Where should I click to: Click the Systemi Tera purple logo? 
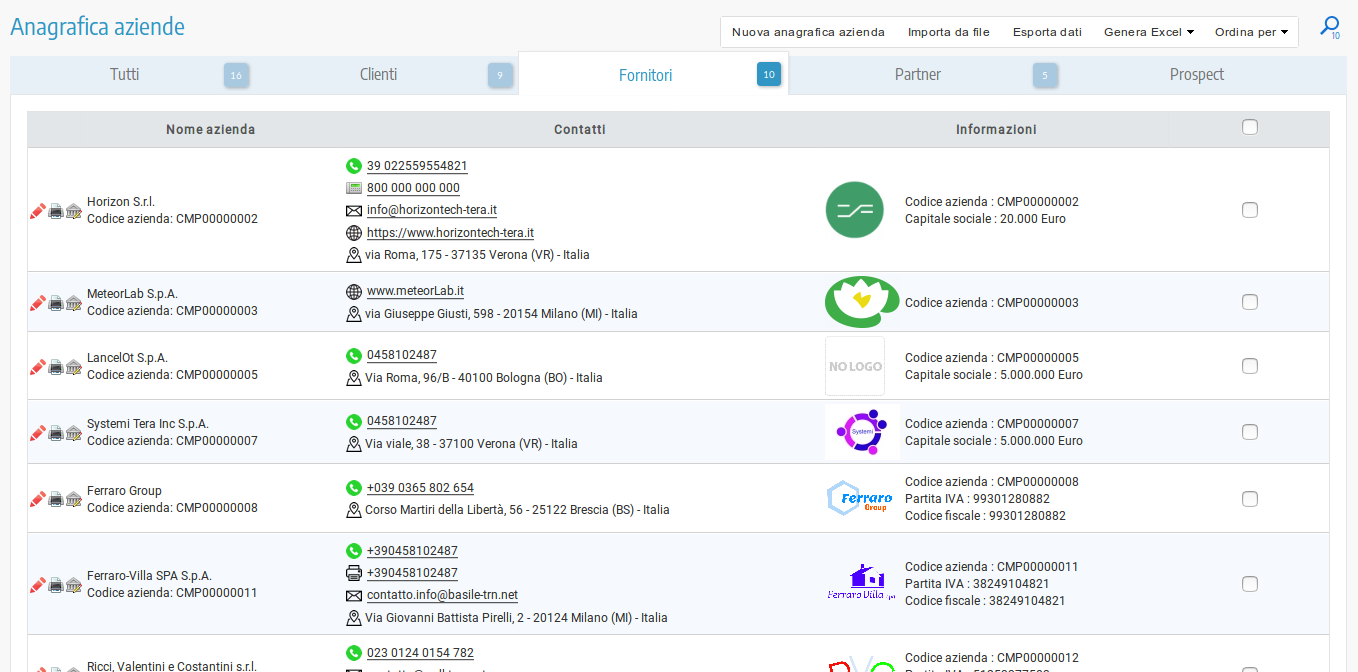[862, 432]
